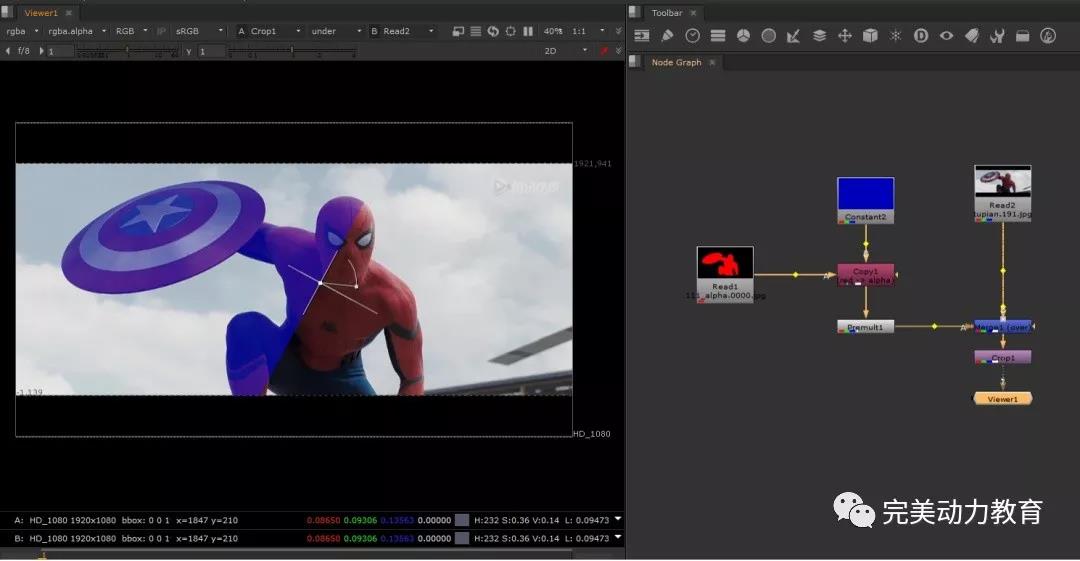Click the gamma value input field

(x=211, y=52)
